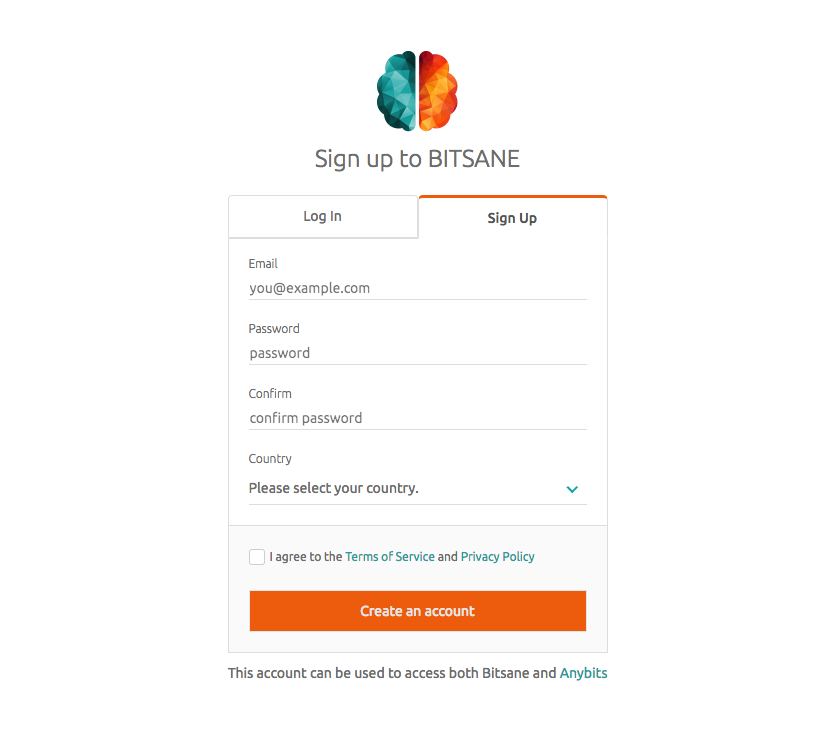826x730 pixels.
Task: Click the Confirm field label
Action: click(x=270, y=393)
